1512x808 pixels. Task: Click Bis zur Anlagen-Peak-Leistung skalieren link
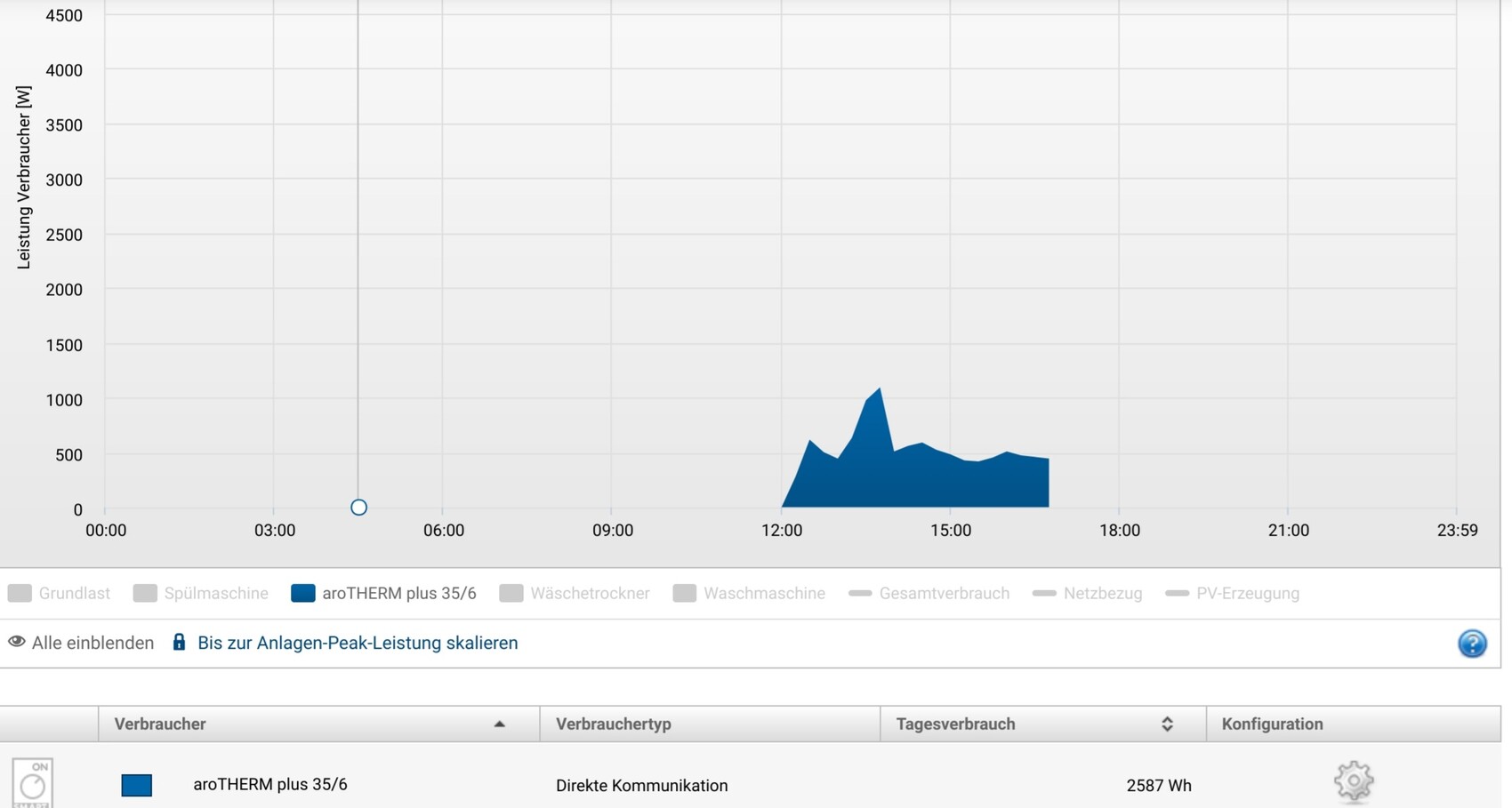pos(358,643)
